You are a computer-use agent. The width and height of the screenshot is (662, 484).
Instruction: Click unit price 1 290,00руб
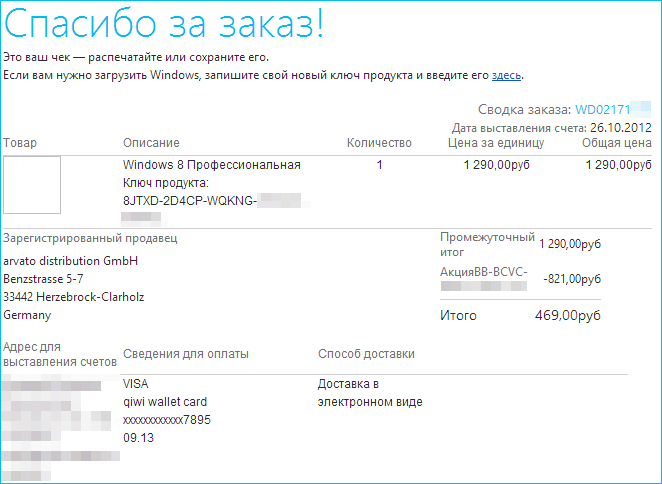[496, 165]
